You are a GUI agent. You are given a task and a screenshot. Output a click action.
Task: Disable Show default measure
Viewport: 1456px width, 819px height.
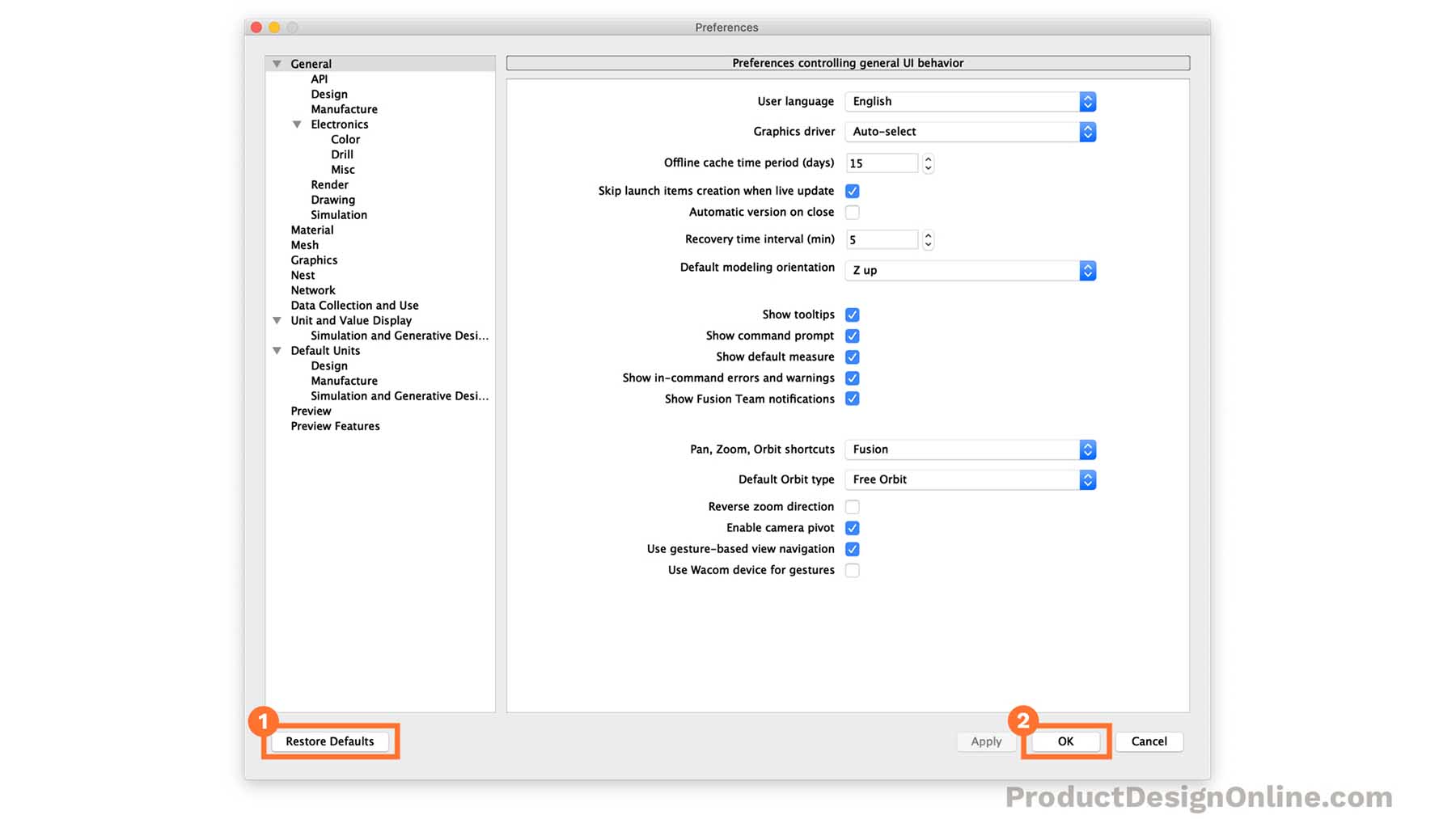[852, 357]
